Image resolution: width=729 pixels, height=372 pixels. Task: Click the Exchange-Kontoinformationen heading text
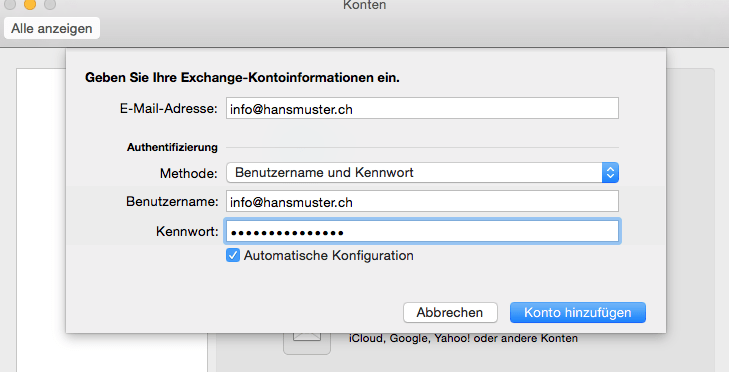pyautogui.click(x=242, y=77)
